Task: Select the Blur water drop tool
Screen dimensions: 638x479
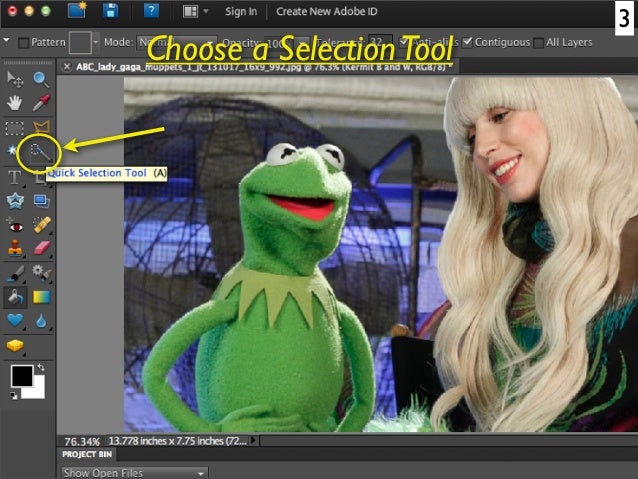Action: pyautogui.click(x=41, y=321)
